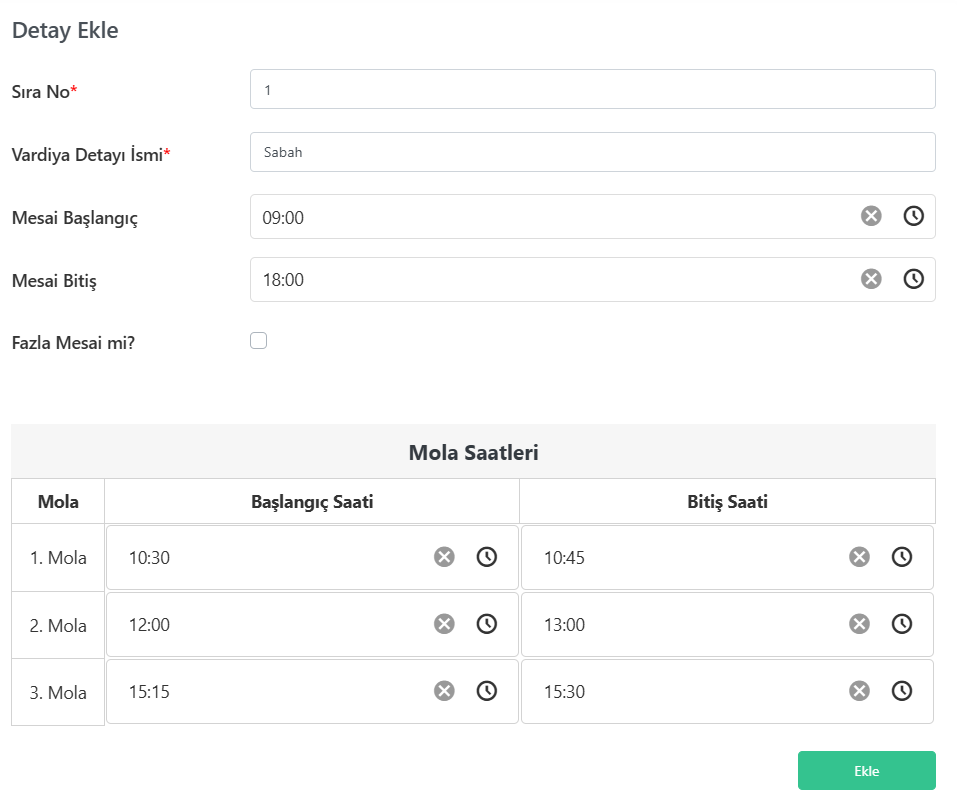Clear the Mesai Bitiş time value
The width and height of the screenshot is (957, 810).
point(871,279)
